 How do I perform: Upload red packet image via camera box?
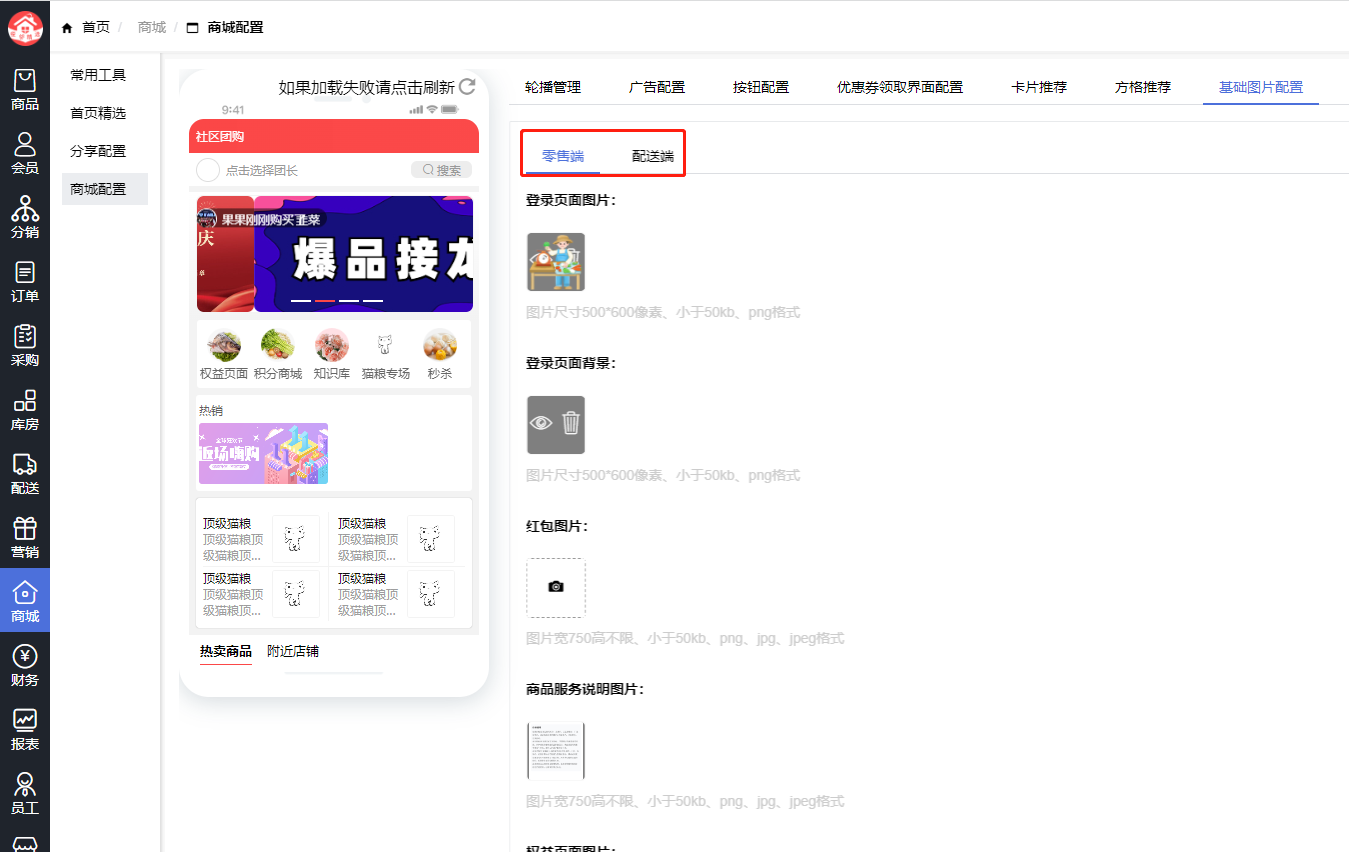point(556,587)
